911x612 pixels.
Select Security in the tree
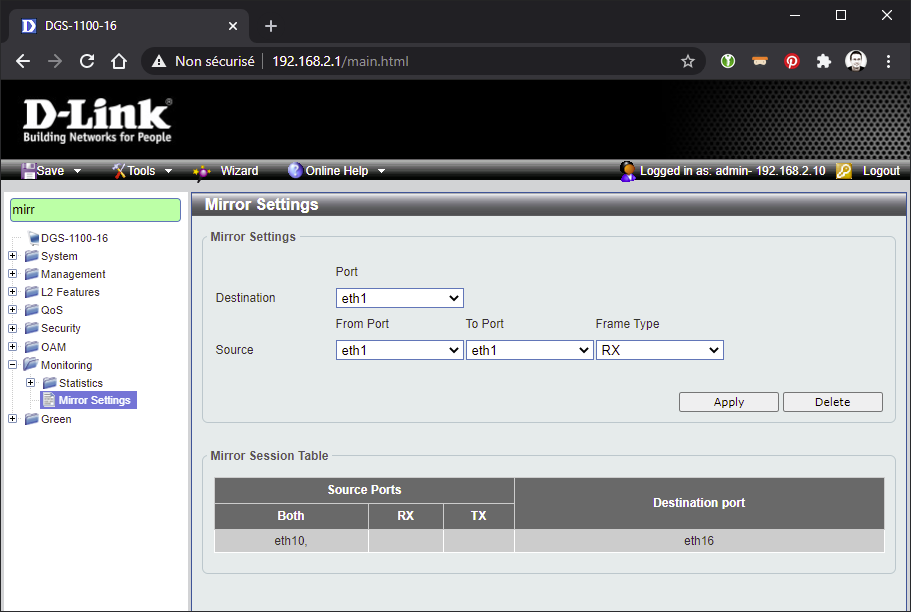(60, 328)
